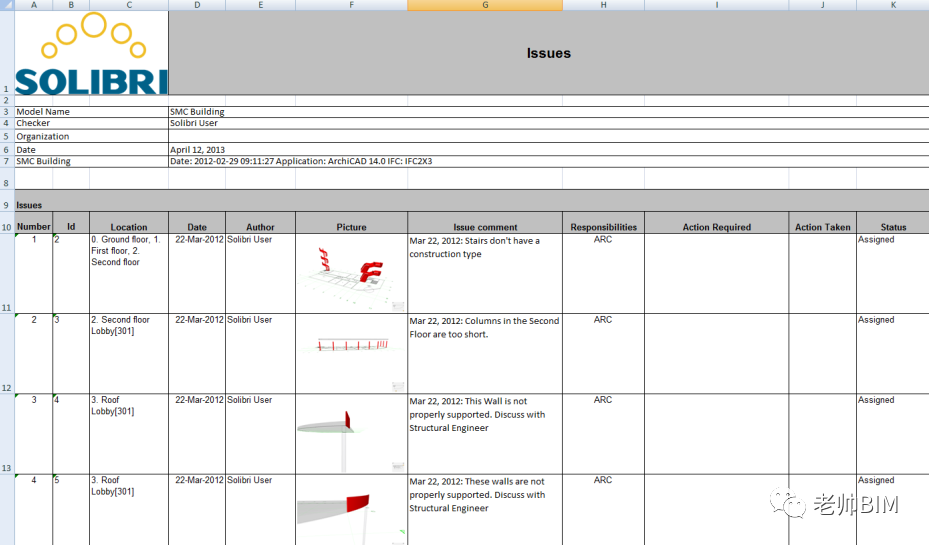The image size is (929, 545).
Task: Select the ArchiCAD 14.0 IFC info cell
Action: click(x=549, y=161)
